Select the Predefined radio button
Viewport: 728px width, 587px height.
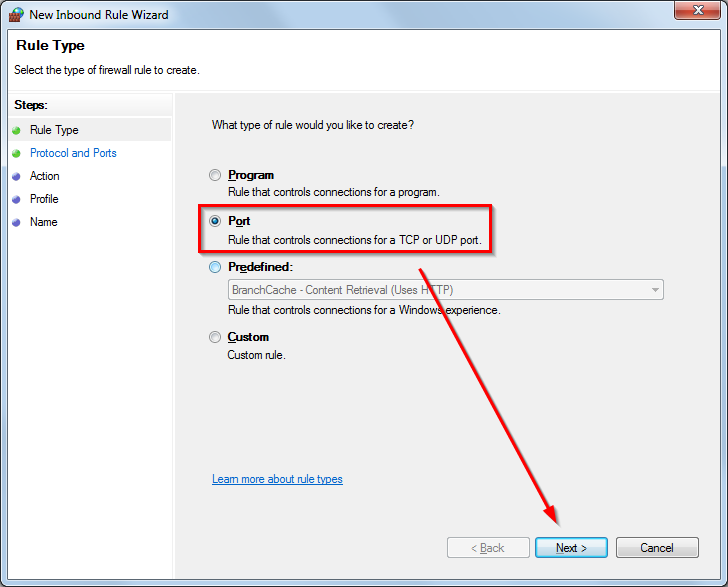[215, 267]
